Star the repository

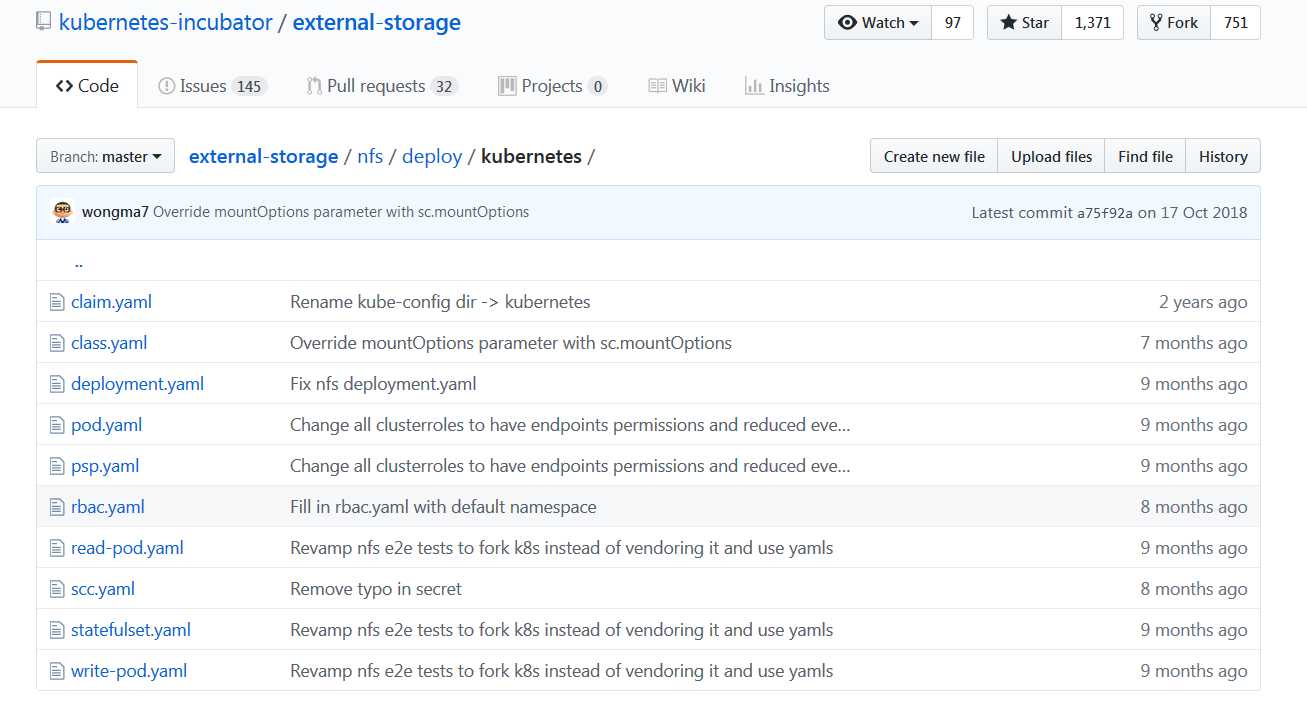[x=1024, y=22]
